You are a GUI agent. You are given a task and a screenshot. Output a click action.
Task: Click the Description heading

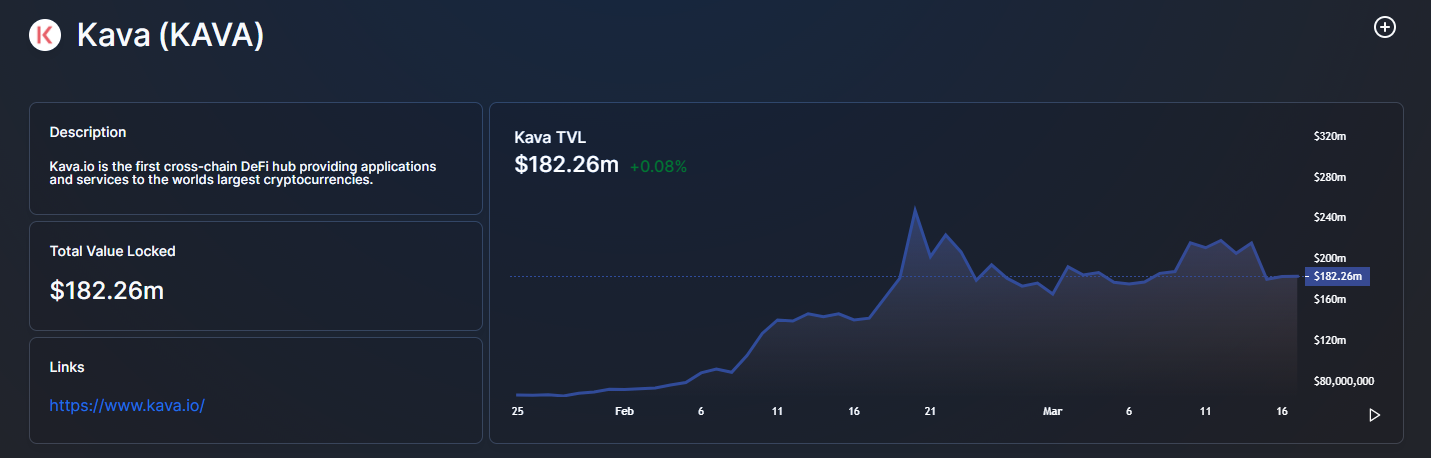pos(88,132)
